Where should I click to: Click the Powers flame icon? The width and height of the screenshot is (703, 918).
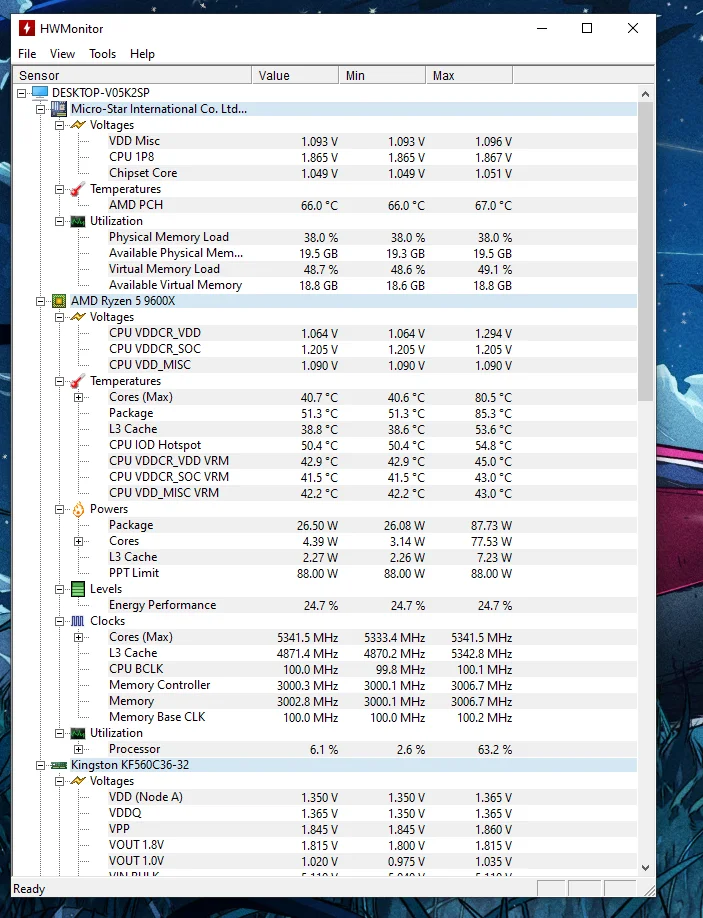(x=78, y=509)
